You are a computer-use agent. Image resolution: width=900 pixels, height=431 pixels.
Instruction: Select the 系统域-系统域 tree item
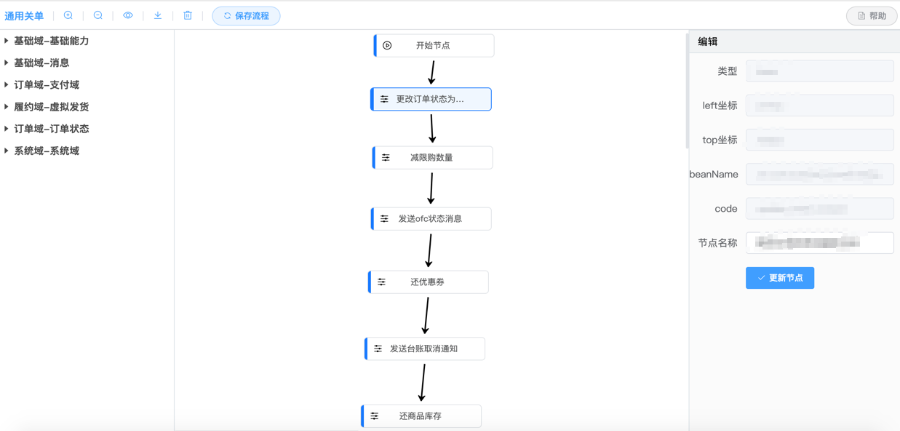[46, 151]
